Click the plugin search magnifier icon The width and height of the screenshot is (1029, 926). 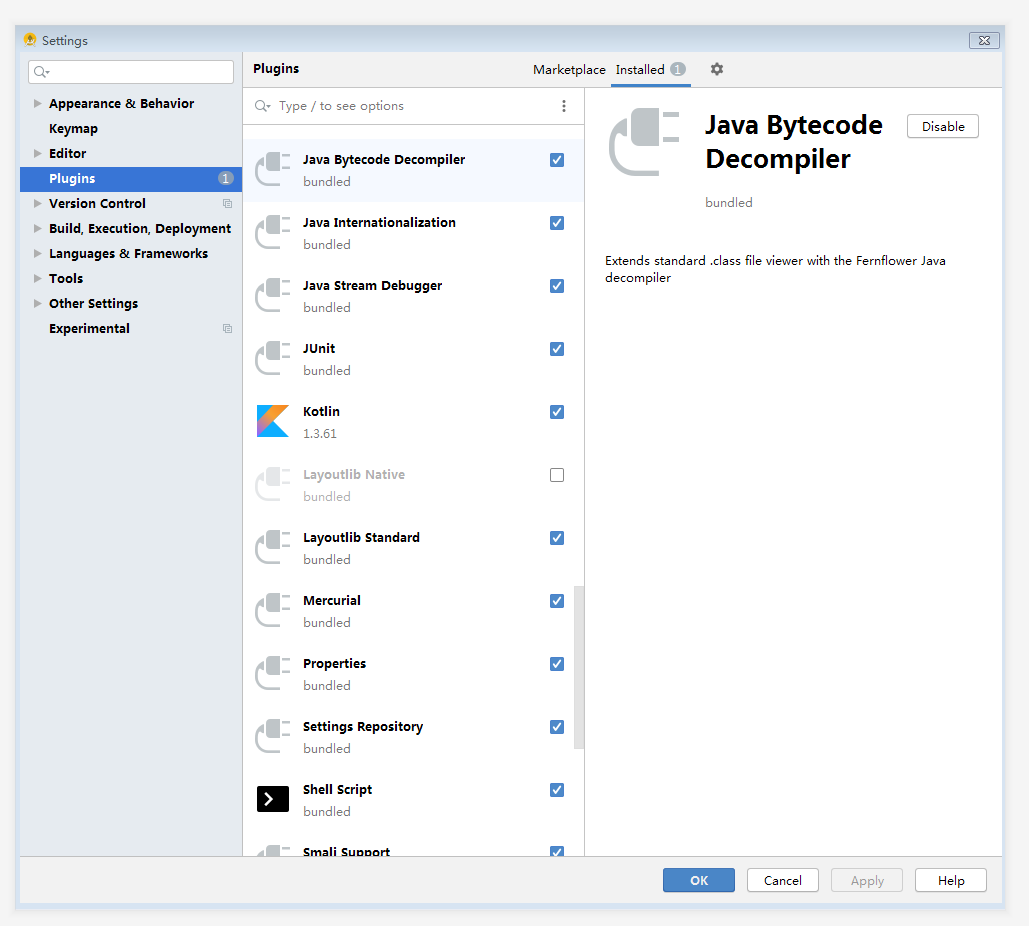tap(262, 106)
